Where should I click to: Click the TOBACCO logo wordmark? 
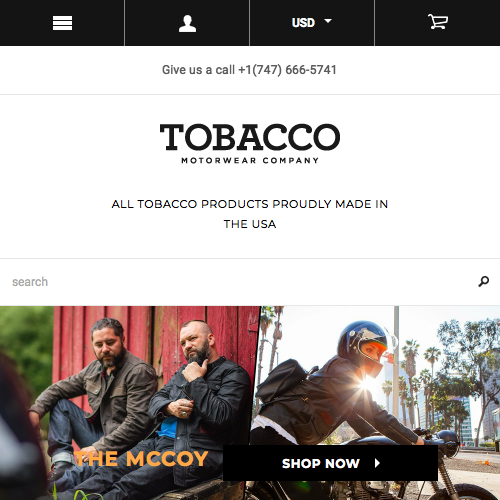[x=250, y=137]
